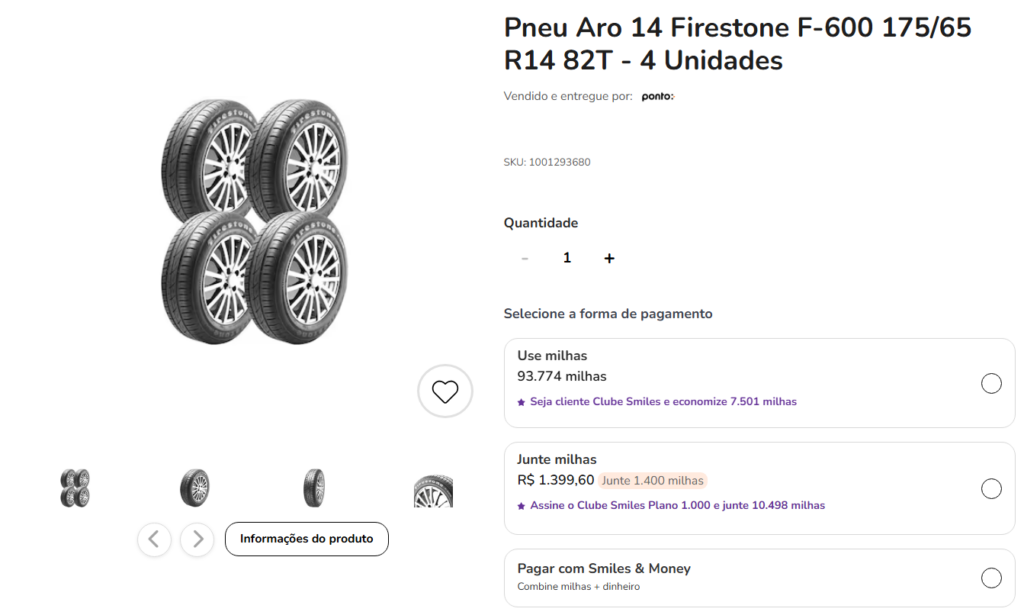Increase quantity with the plus button
Image resolution: width=1024 pixels, height=615 pixels.
pos(609,258)
